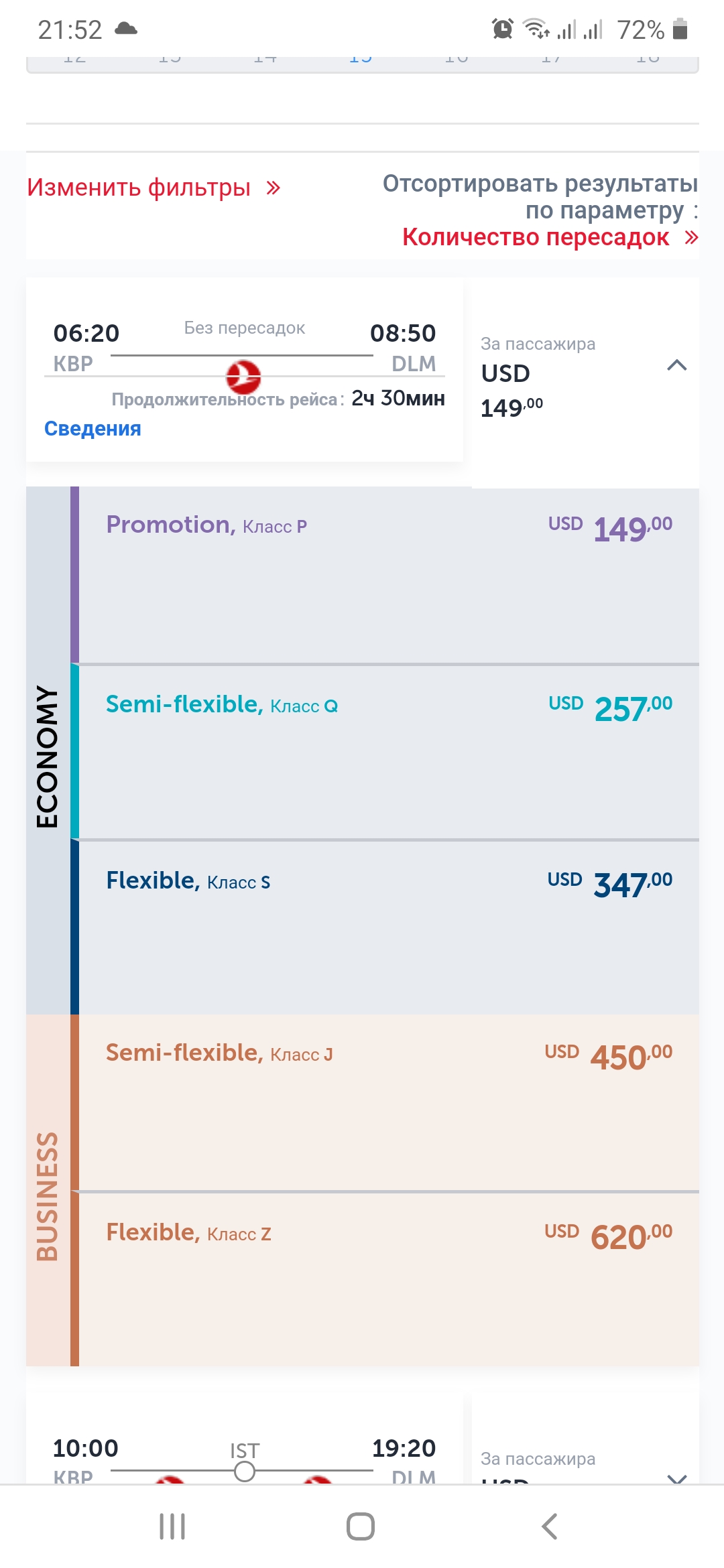Choose Economy Flexible Класс S 347 USD
The image size is (724, 1568).
pos(389,927)
